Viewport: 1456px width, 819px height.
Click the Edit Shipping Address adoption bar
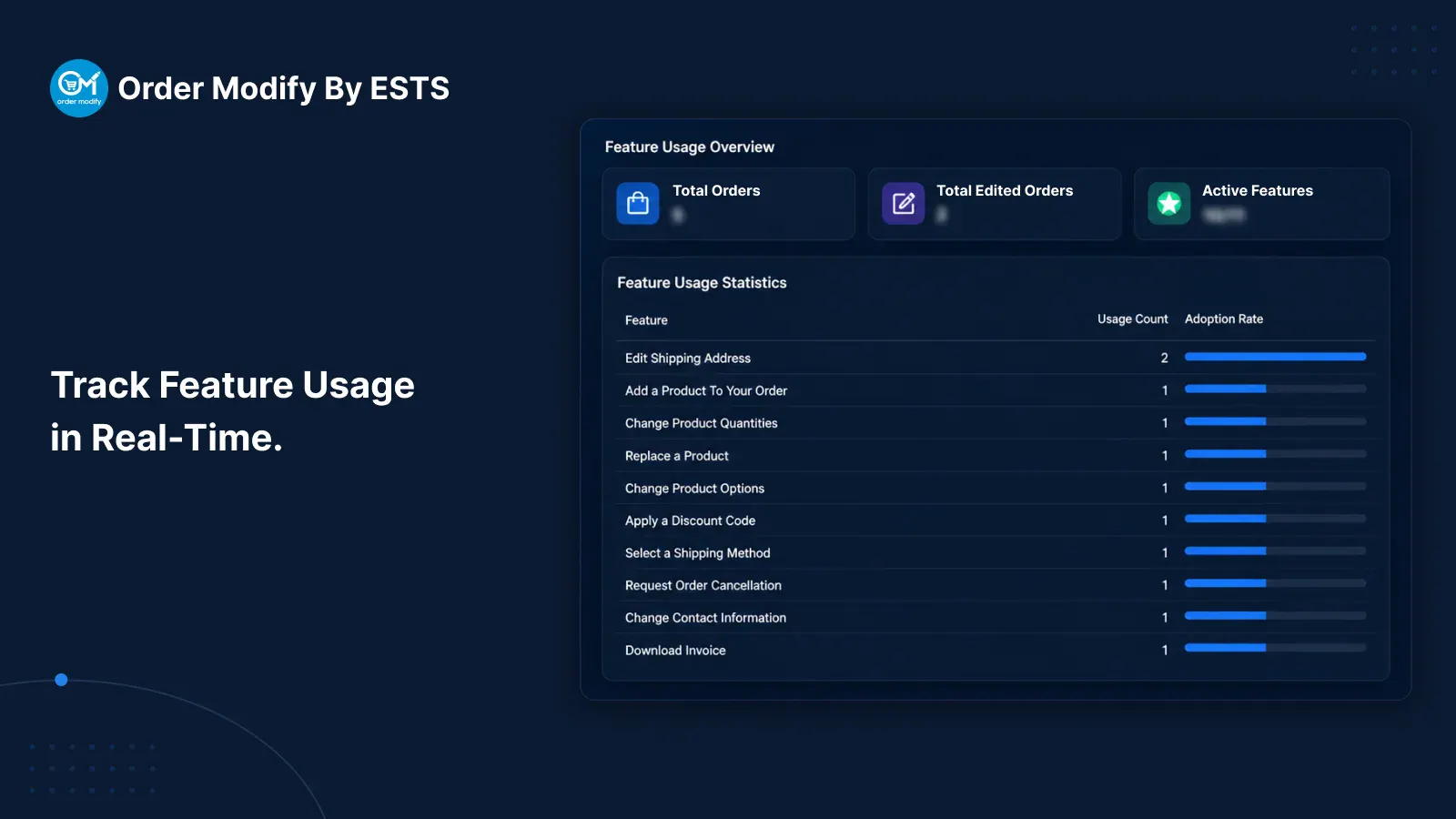click(1275, 357)
